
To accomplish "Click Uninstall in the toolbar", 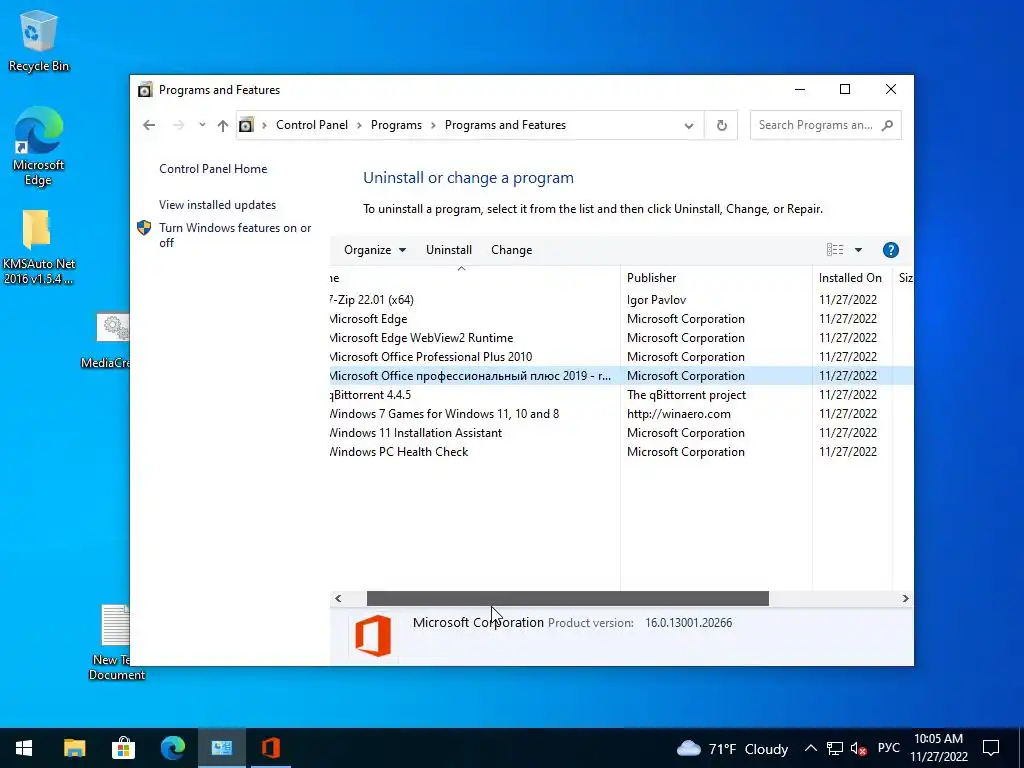I will click(x=449, y=250).
